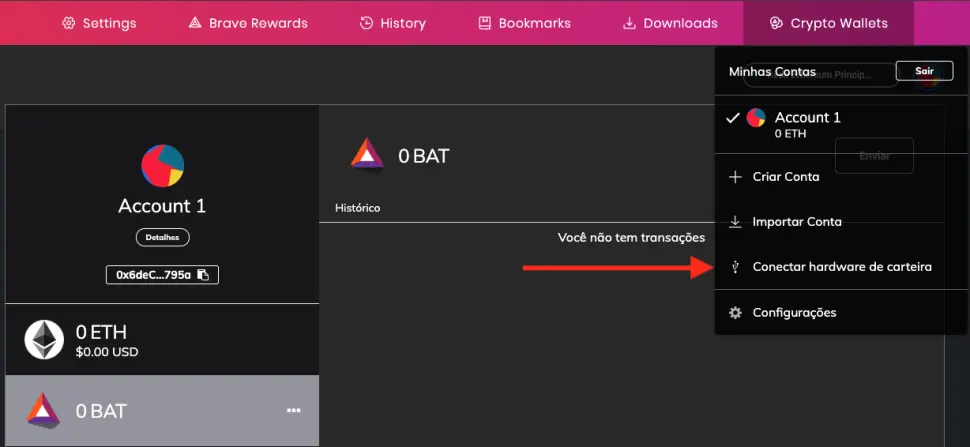The height and width of the screenshot is (447, 970).
Task: Click the Minhas Contas heading
Action: 772,72
